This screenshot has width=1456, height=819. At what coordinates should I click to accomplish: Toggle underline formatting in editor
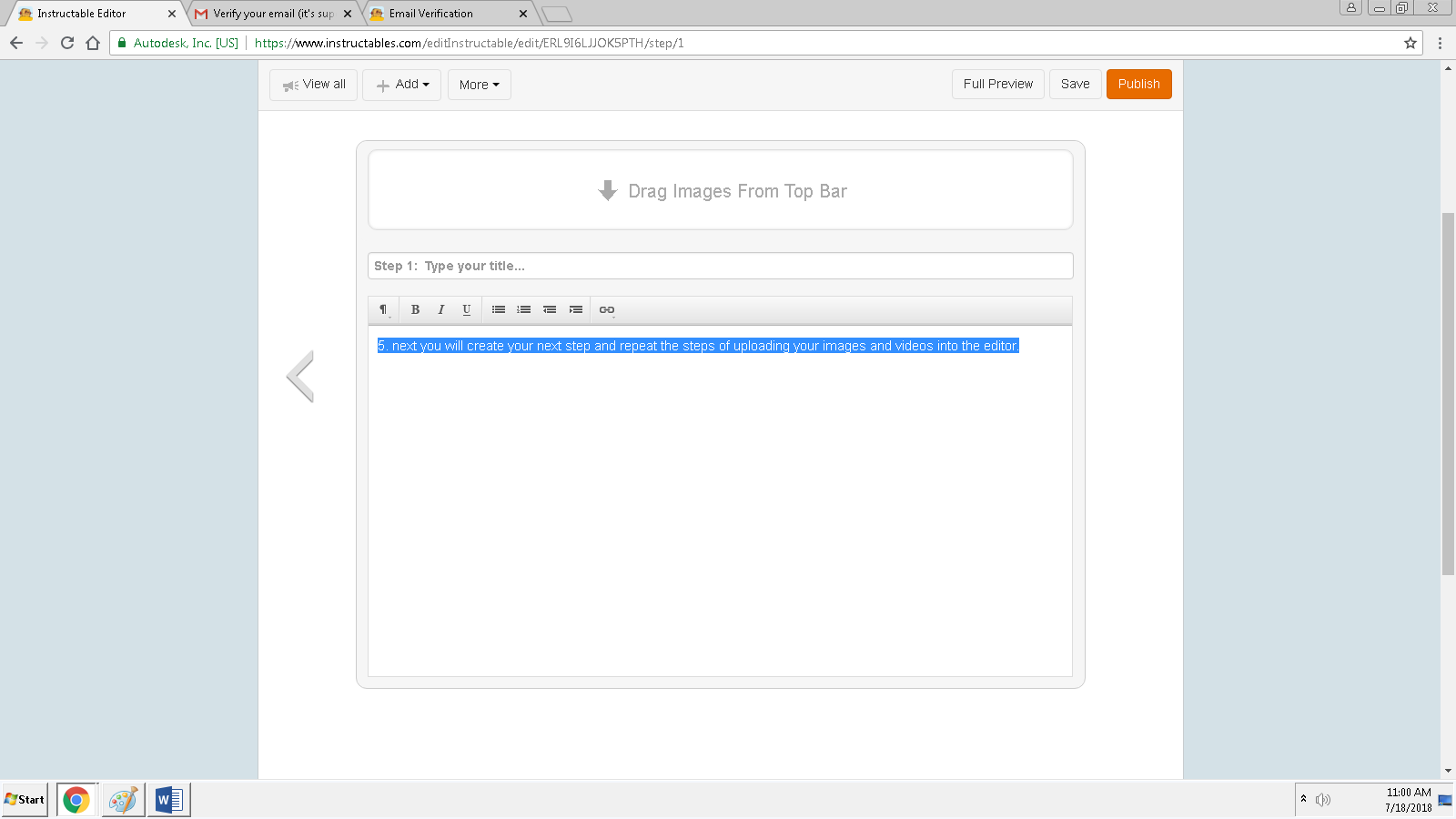pyautogui.click(x=466, y=310)
